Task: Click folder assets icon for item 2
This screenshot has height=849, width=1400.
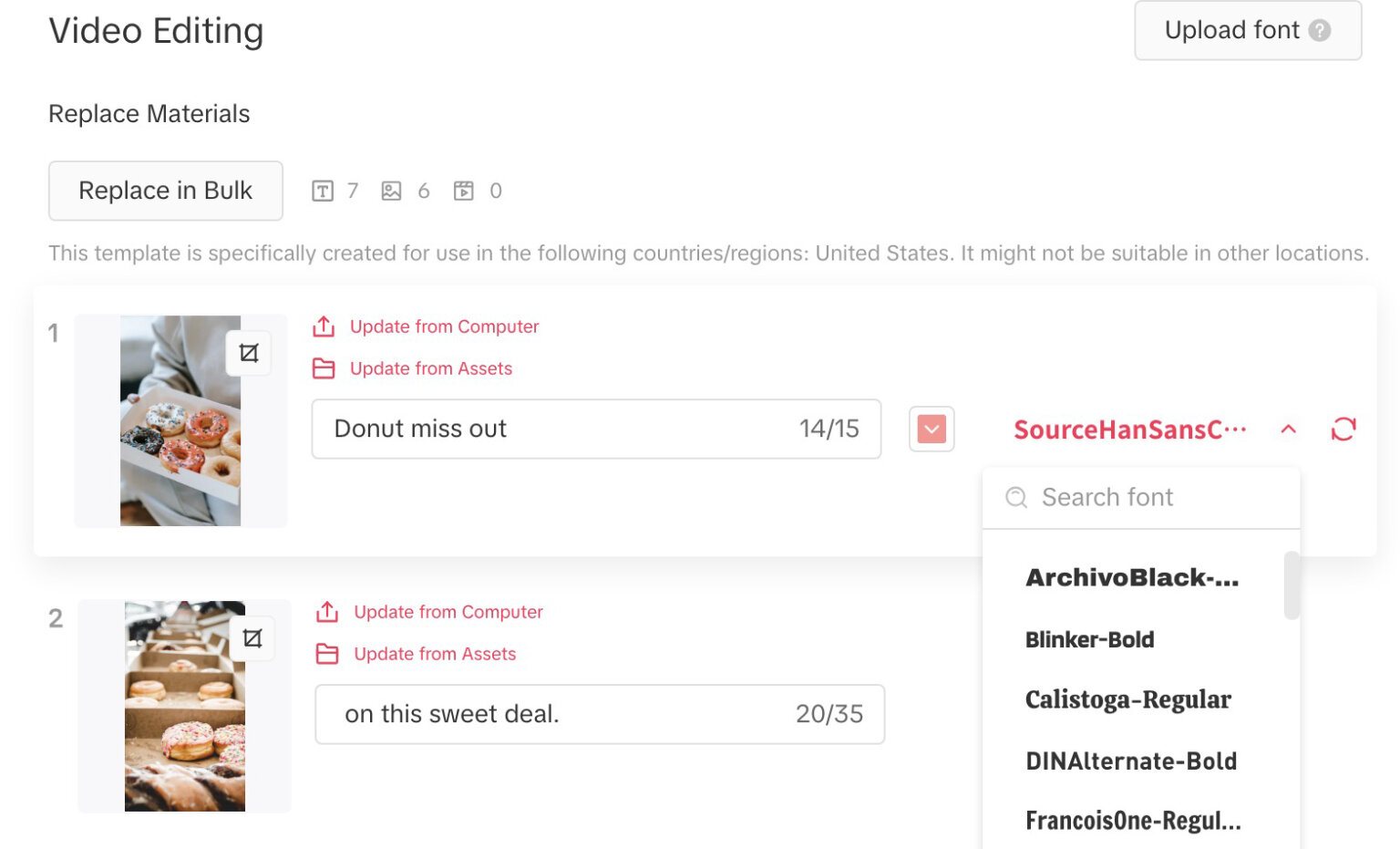Action: [327, 654]
